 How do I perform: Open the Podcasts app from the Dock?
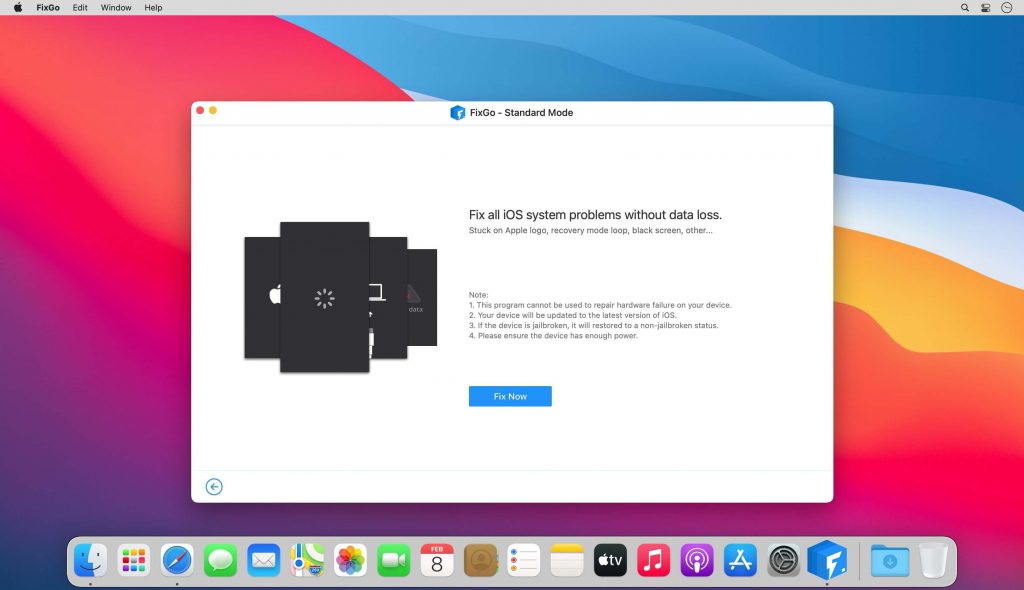696,560
